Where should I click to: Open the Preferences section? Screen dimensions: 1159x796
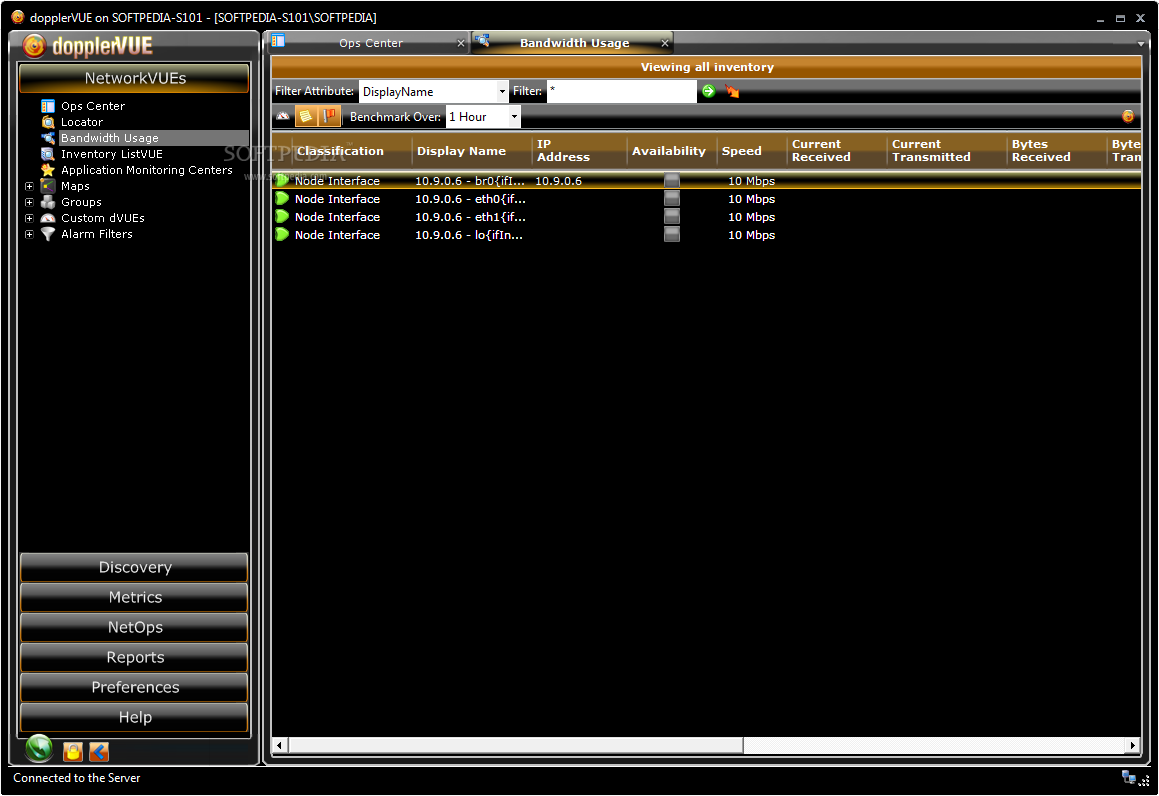click(135, 687)
